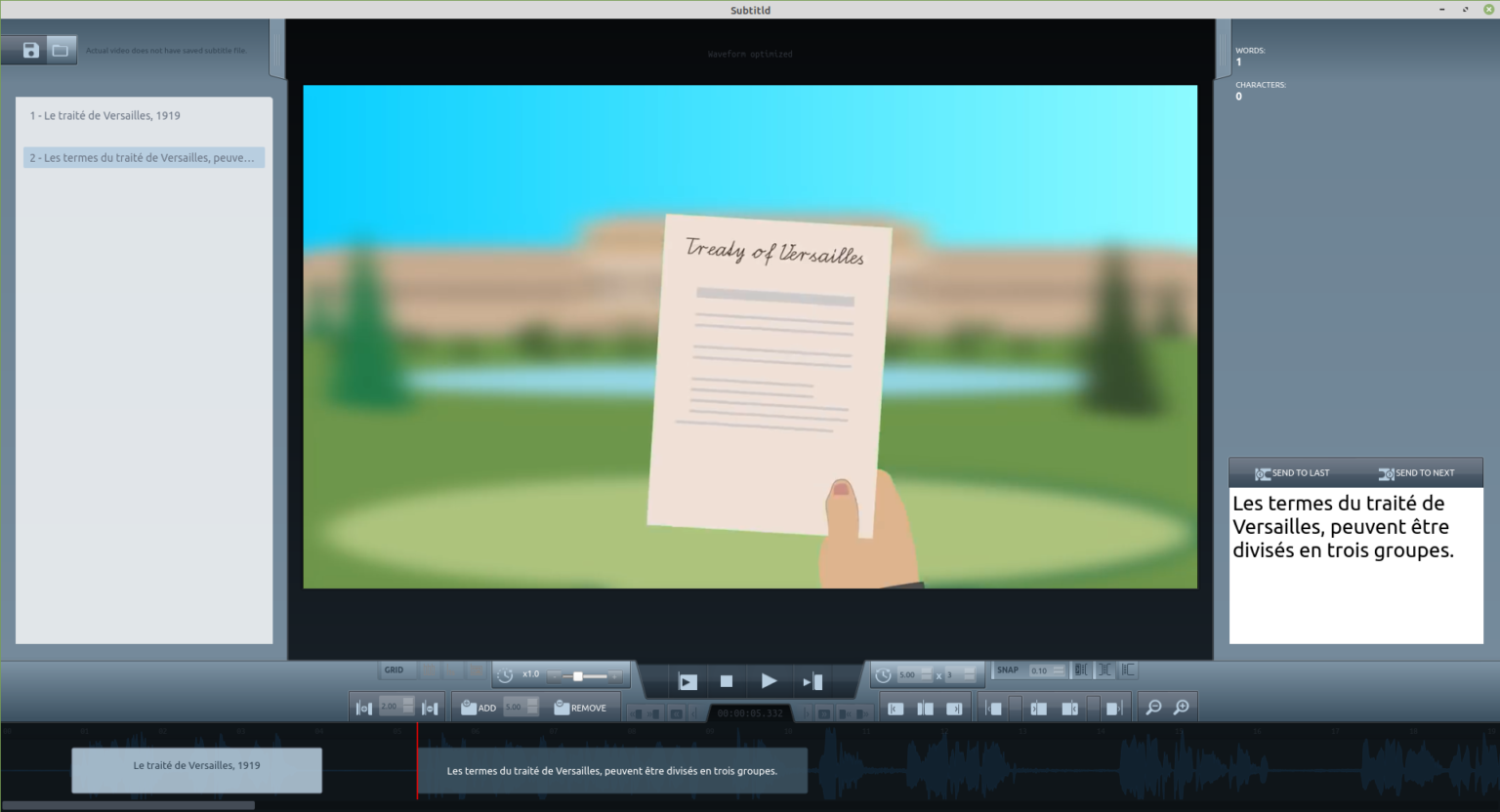Click Send to Last

1292,473
